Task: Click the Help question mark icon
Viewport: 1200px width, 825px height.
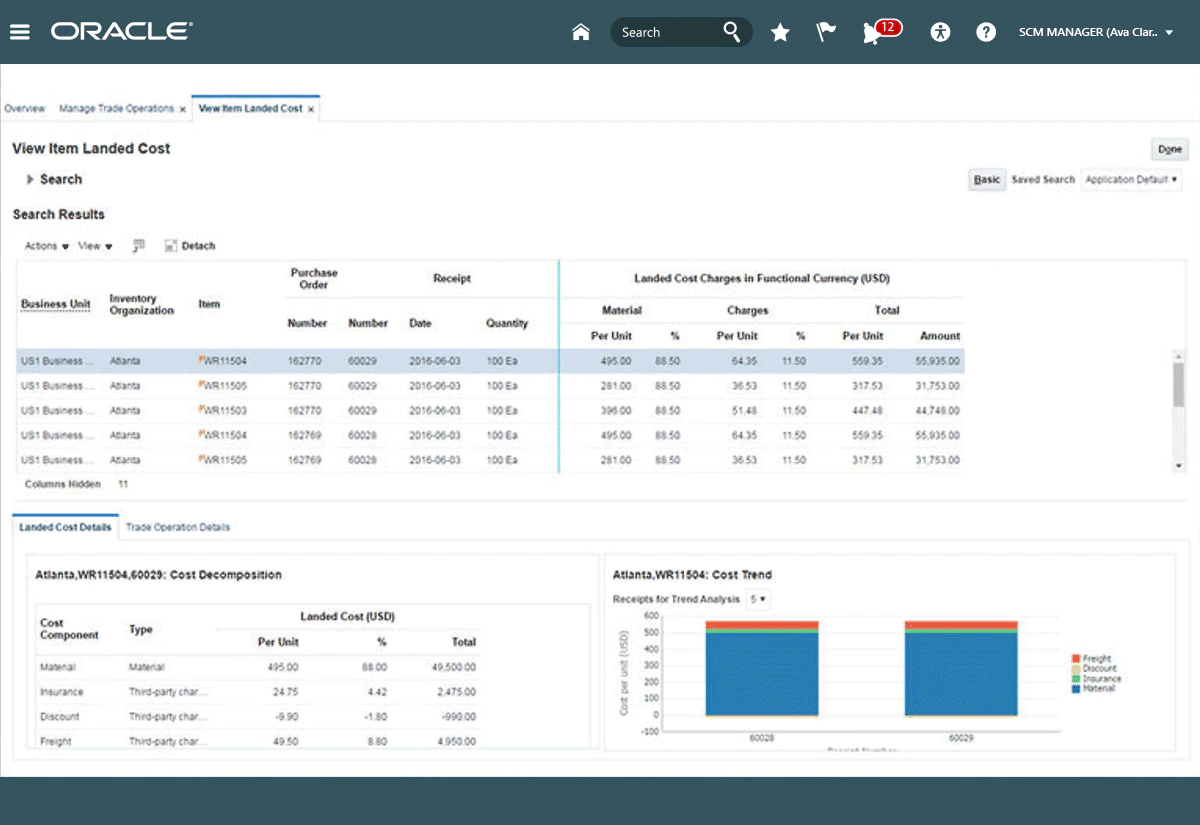Action: (x=986, y=32)
